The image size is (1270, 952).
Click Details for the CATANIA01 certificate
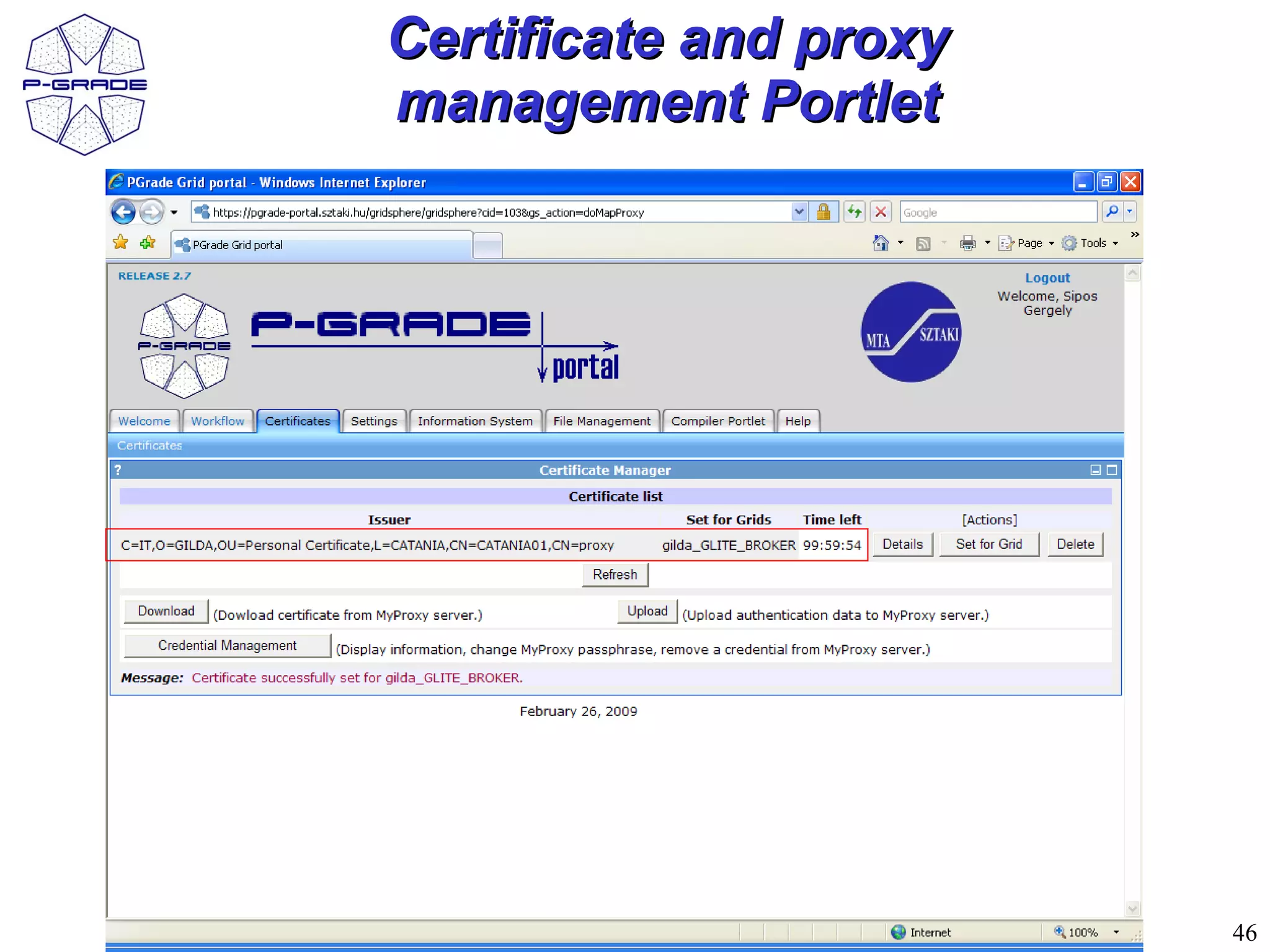(x=902, y=545)
